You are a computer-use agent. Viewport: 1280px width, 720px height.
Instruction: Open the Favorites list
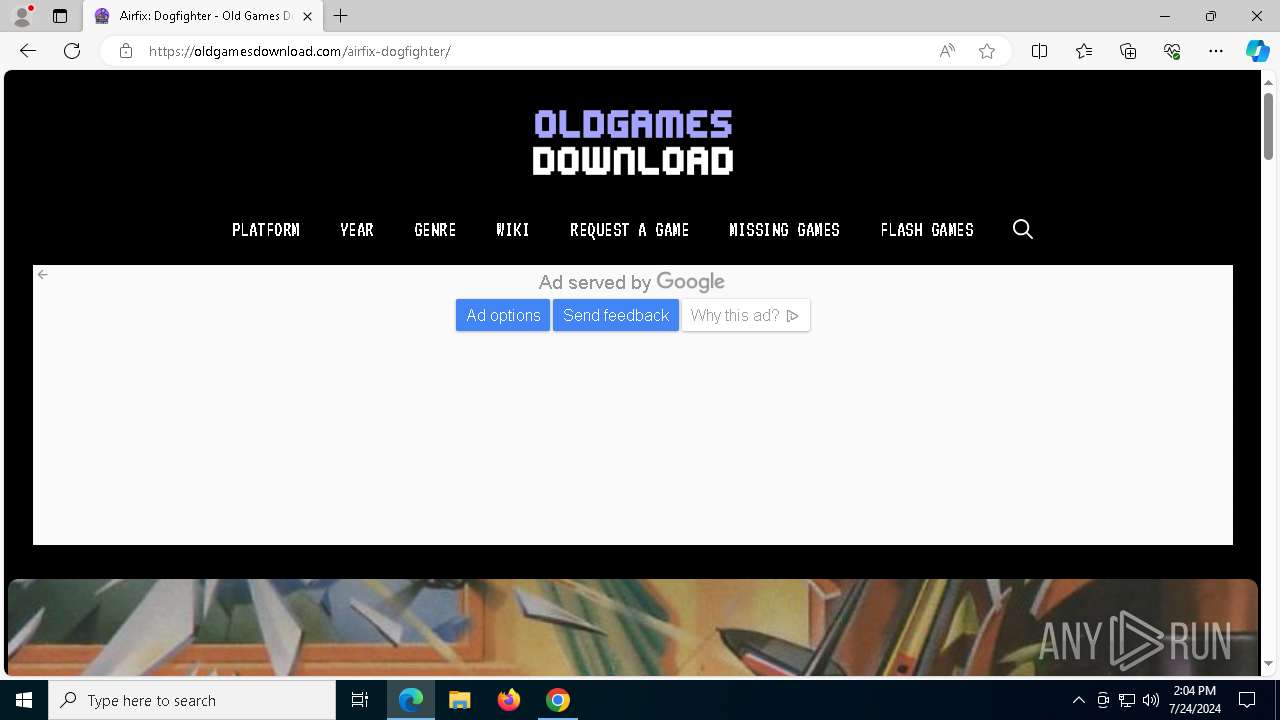click(x=1084, y=51)
